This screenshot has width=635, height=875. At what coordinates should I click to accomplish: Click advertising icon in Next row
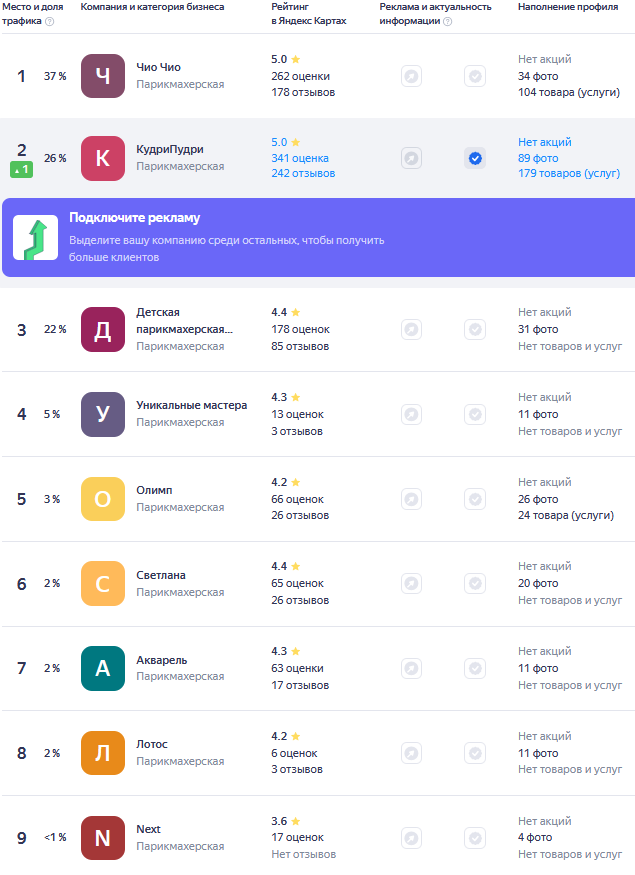(x=411, y=838)
